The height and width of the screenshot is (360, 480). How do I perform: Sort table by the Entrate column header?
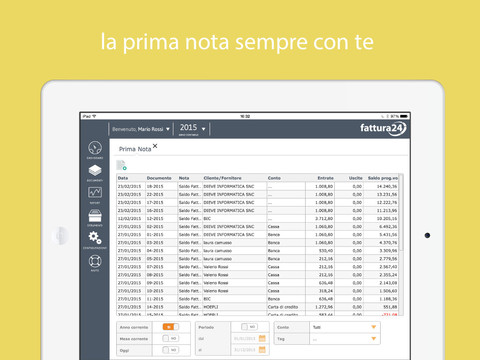[x=325, y=178]
